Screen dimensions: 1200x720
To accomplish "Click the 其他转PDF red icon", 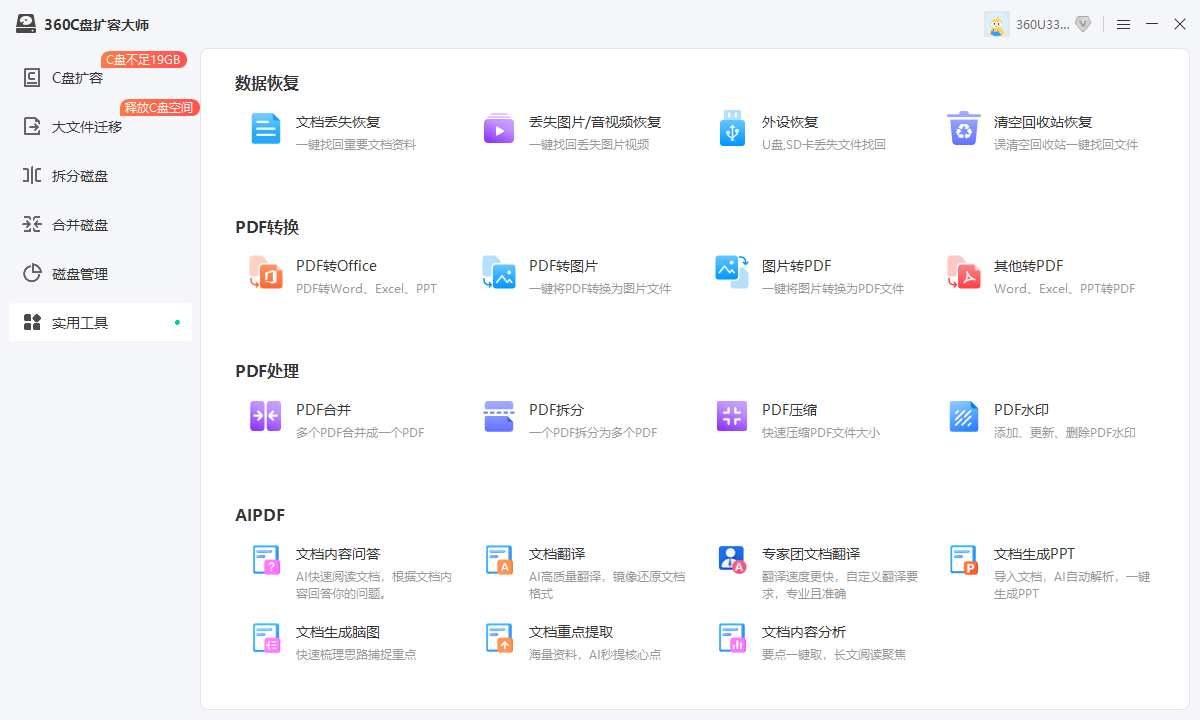I will [964, 273].
